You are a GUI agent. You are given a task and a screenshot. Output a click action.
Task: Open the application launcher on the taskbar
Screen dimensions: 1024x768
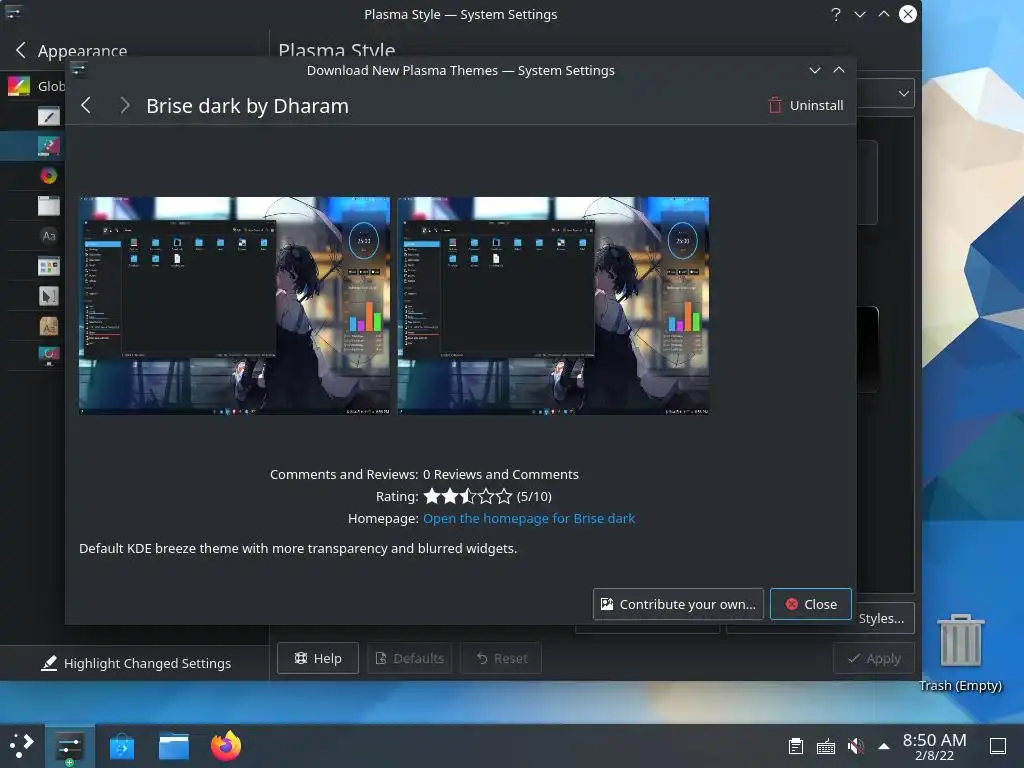click(x=22, y=745)
